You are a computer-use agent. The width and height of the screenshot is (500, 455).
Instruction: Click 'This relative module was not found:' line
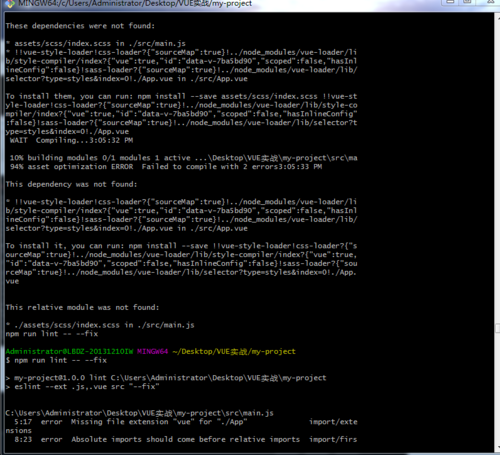(82, 307)
